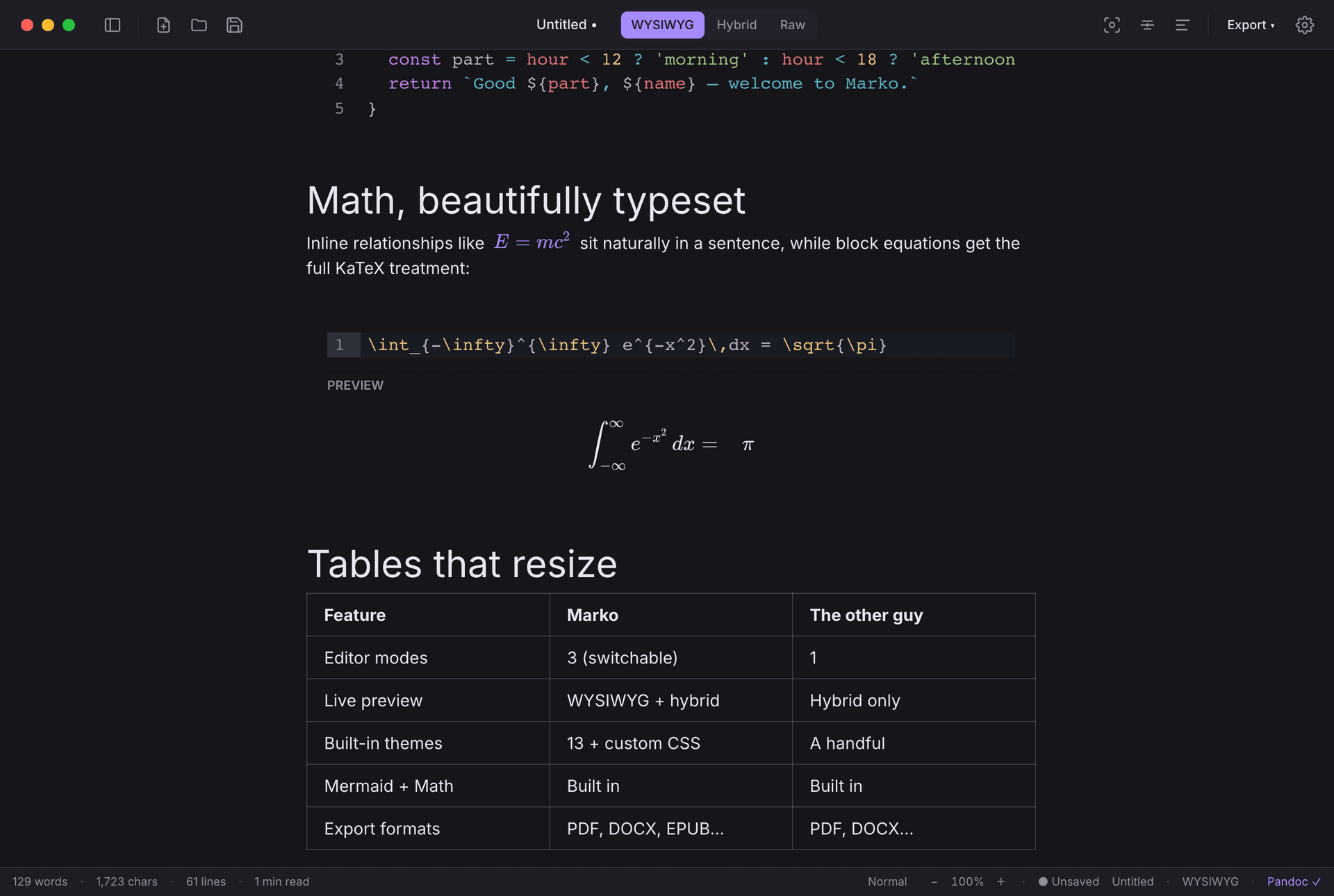Click the 'WYSIWYG + hybrid' table cell

(671, 700)
